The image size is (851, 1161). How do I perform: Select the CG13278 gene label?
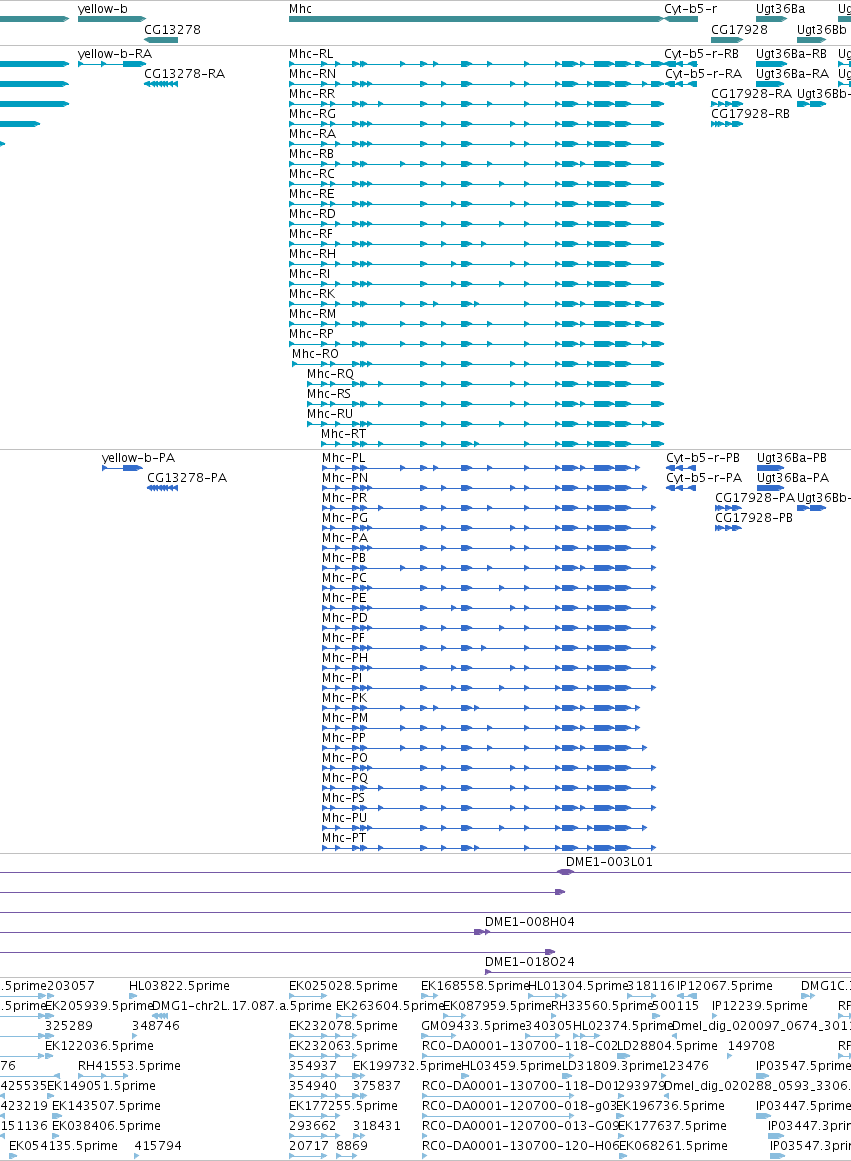pyautogui.click(x=172, y=30)
